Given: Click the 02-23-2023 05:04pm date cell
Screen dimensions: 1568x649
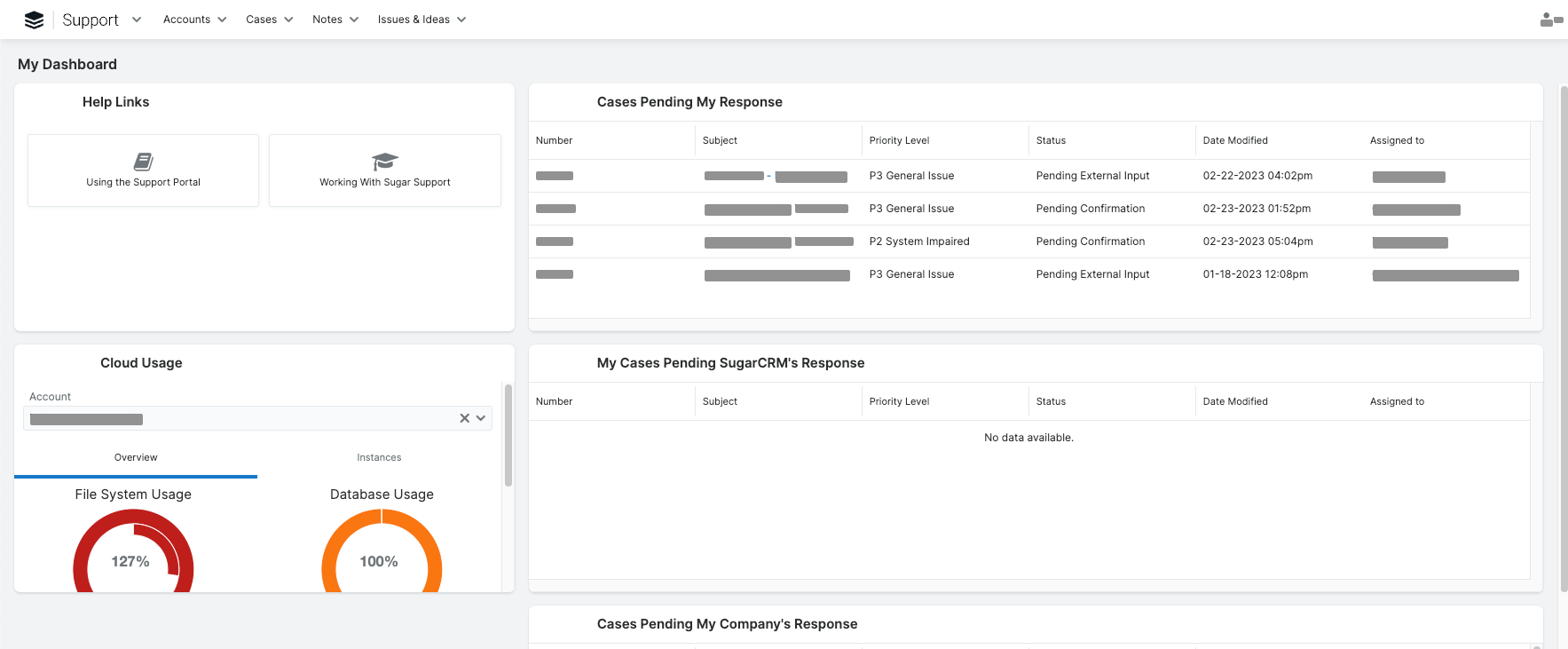Looking at the screenshot, I should click(1257, 241).
